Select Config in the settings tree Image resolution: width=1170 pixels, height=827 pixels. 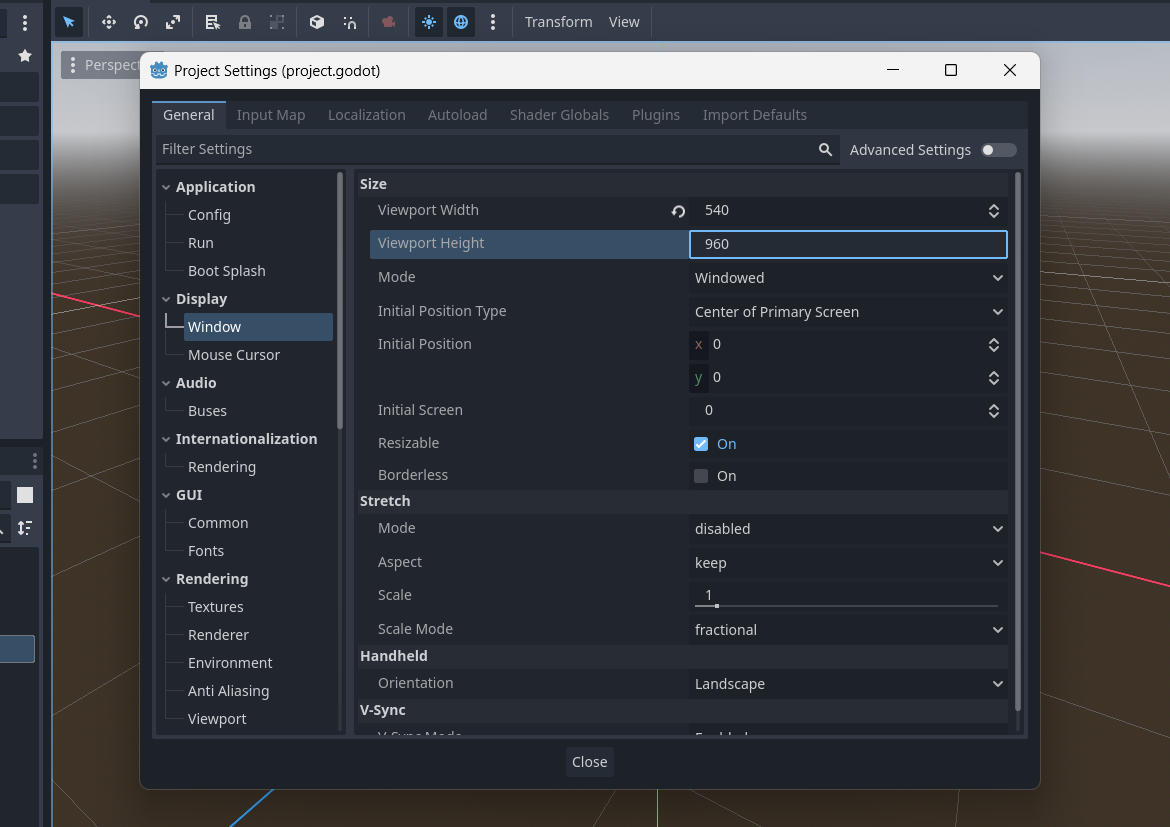209,215
